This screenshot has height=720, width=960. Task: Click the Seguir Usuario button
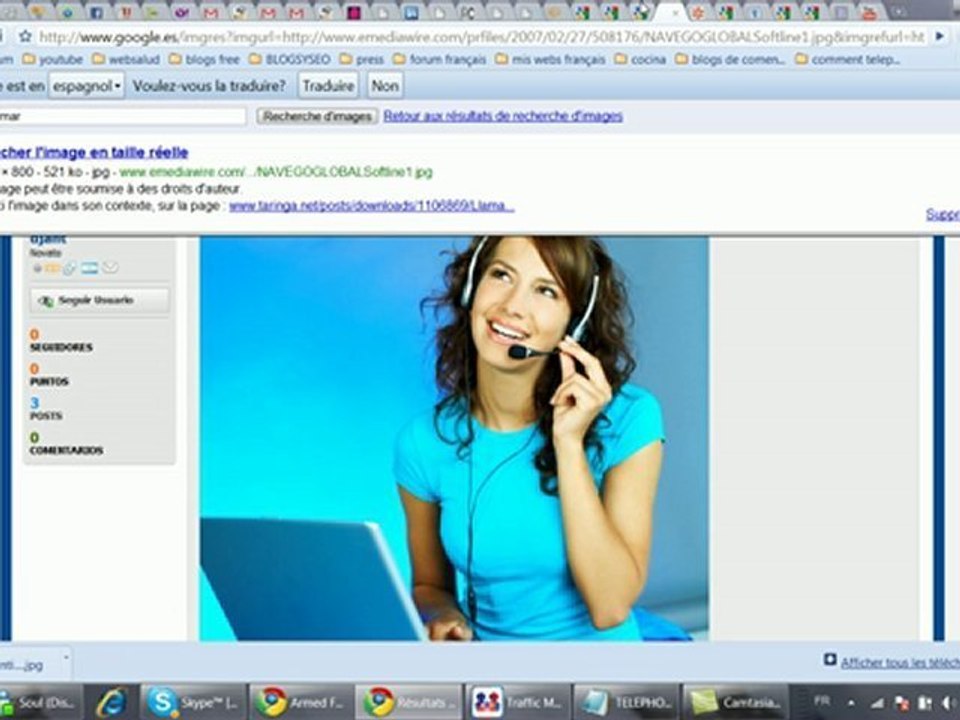pos(100,301)
